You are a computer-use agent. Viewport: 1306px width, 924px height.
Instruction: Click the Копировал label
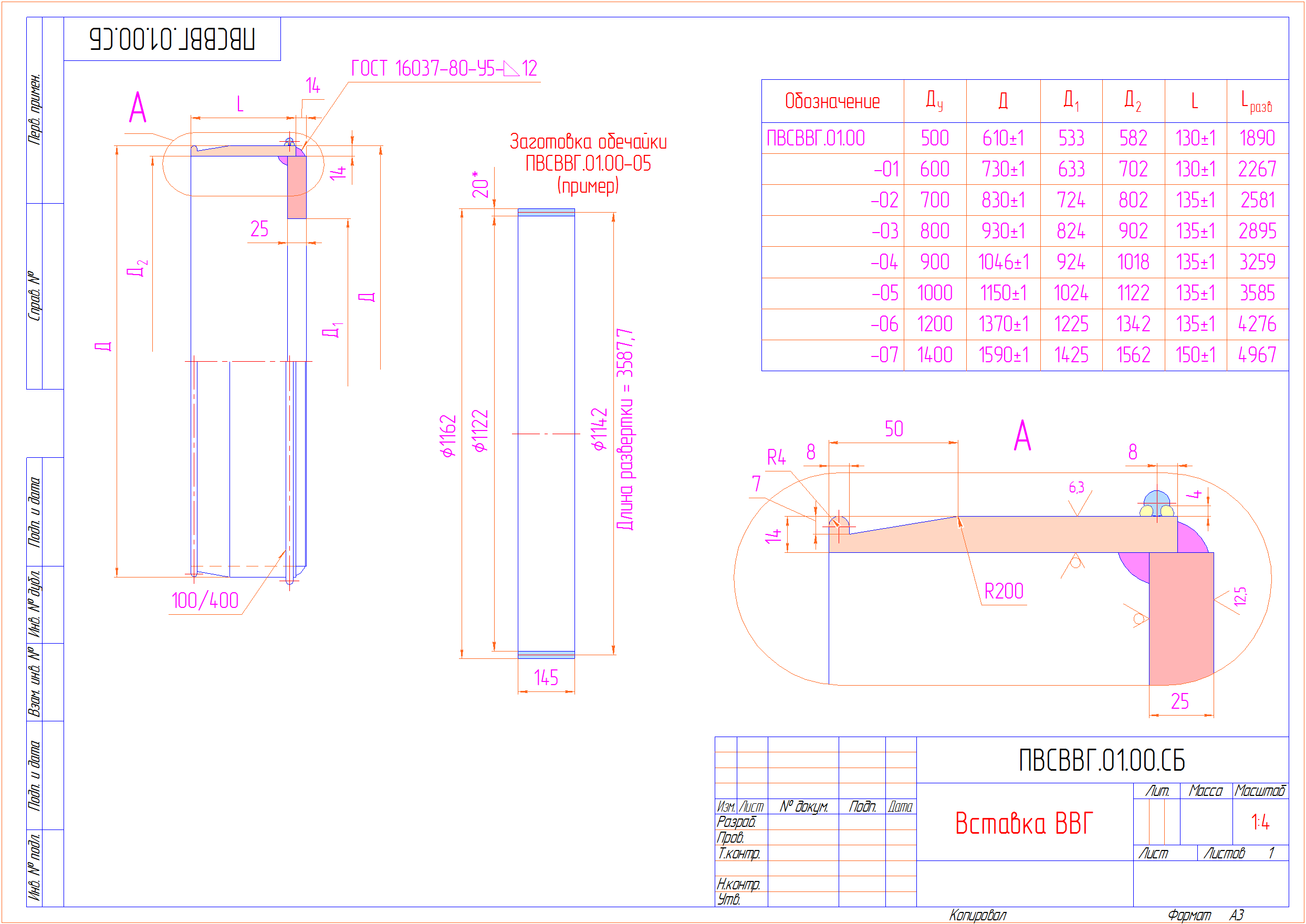(x=978, y=916)
